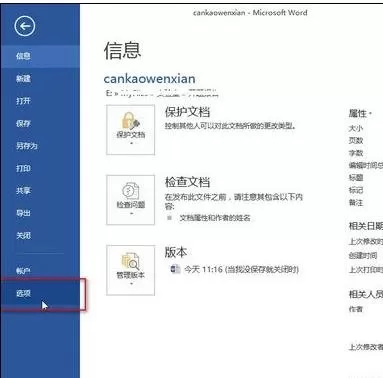The height and width of the screenshot is (378, 383).
Task: Click the cankaowenxian document name
Action: click(150, 79)
